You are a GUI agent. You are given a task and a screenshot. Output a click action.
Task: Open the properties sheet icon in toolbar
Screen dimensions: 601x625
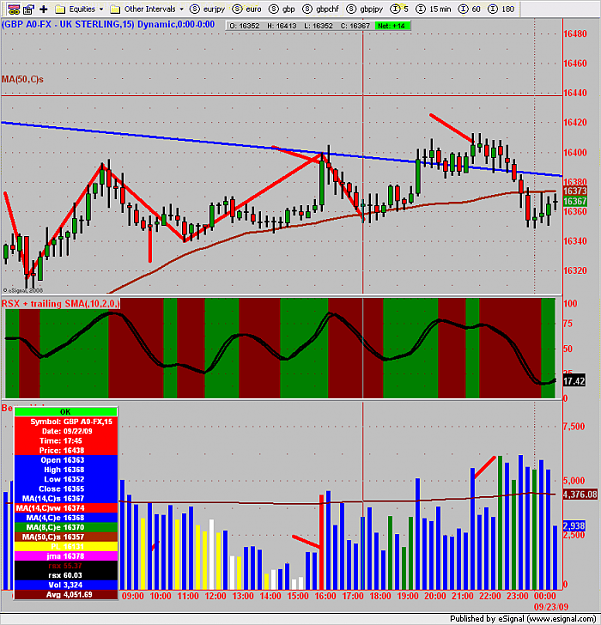(29, 9)
